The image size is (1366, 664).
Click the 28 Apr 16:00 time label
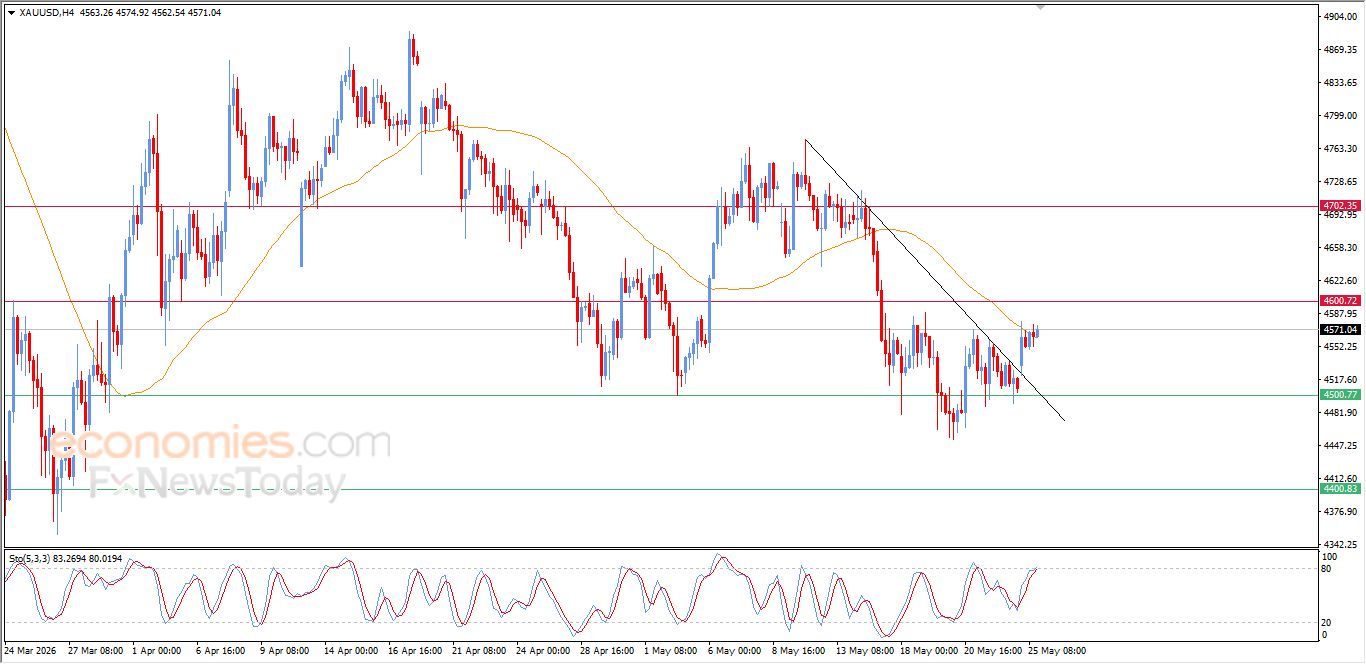(x=608, y=651)
